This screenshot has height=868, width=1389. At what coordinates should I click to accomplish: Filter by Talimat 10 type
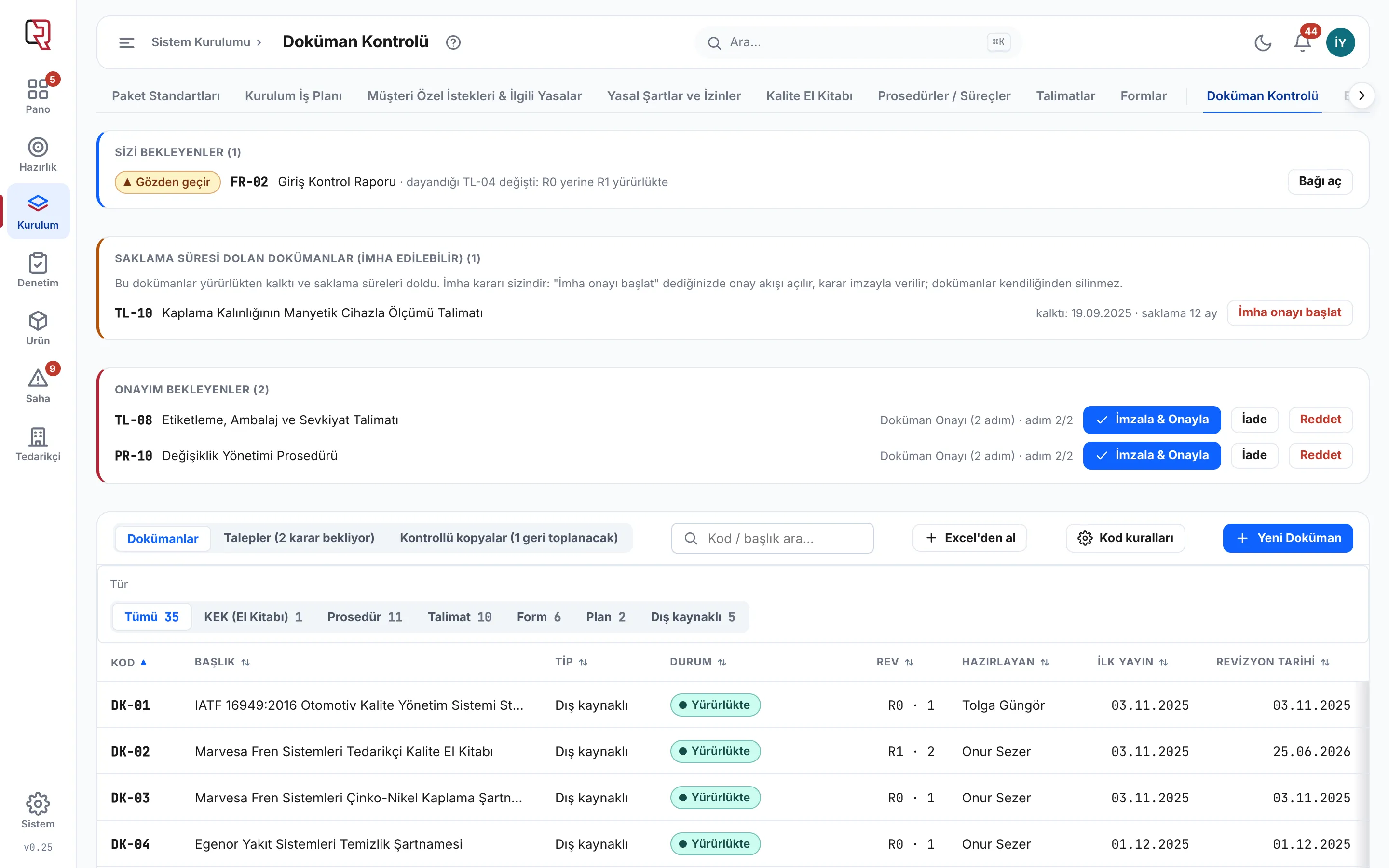[459, 617]
